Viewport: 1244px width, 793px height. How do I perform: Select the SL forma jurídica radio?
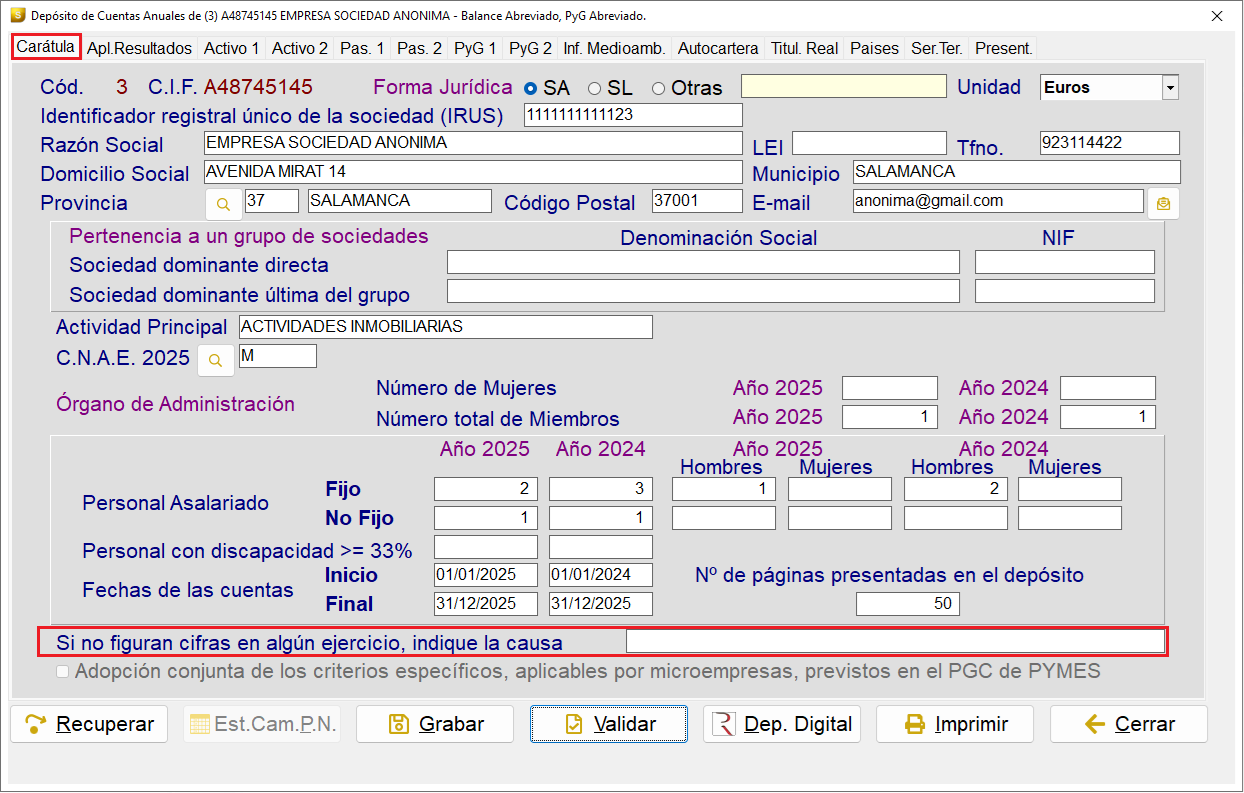click(594, 88)
